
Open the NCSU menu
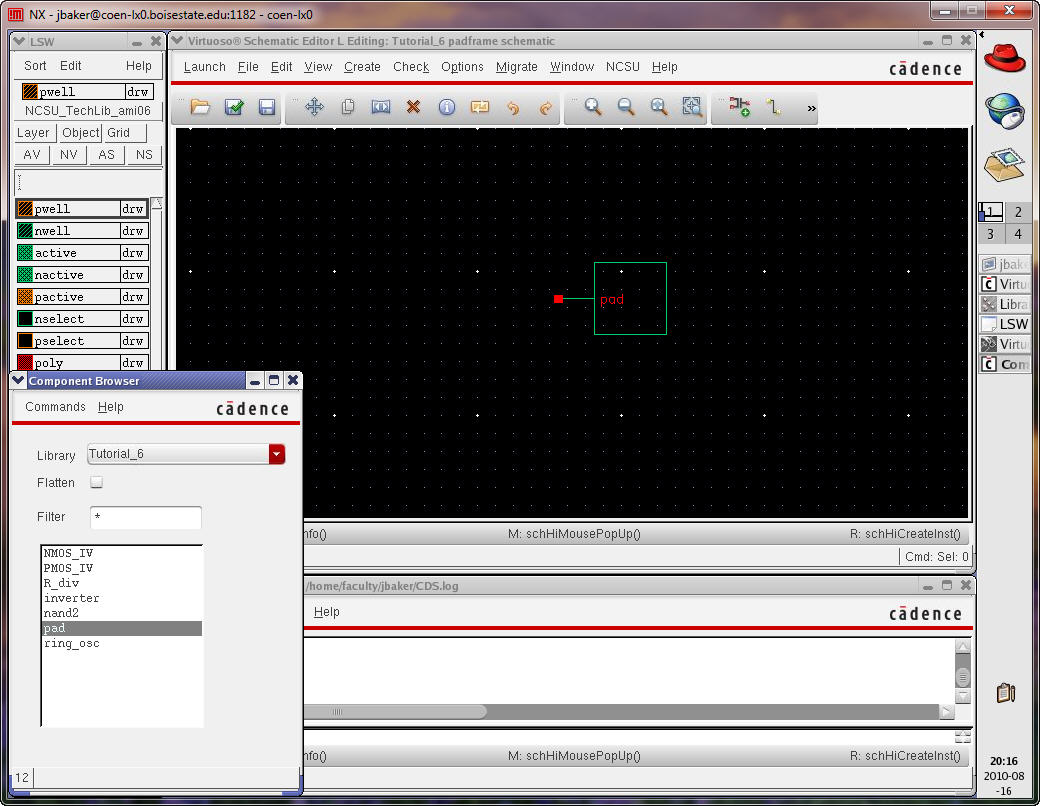point(622,67)
